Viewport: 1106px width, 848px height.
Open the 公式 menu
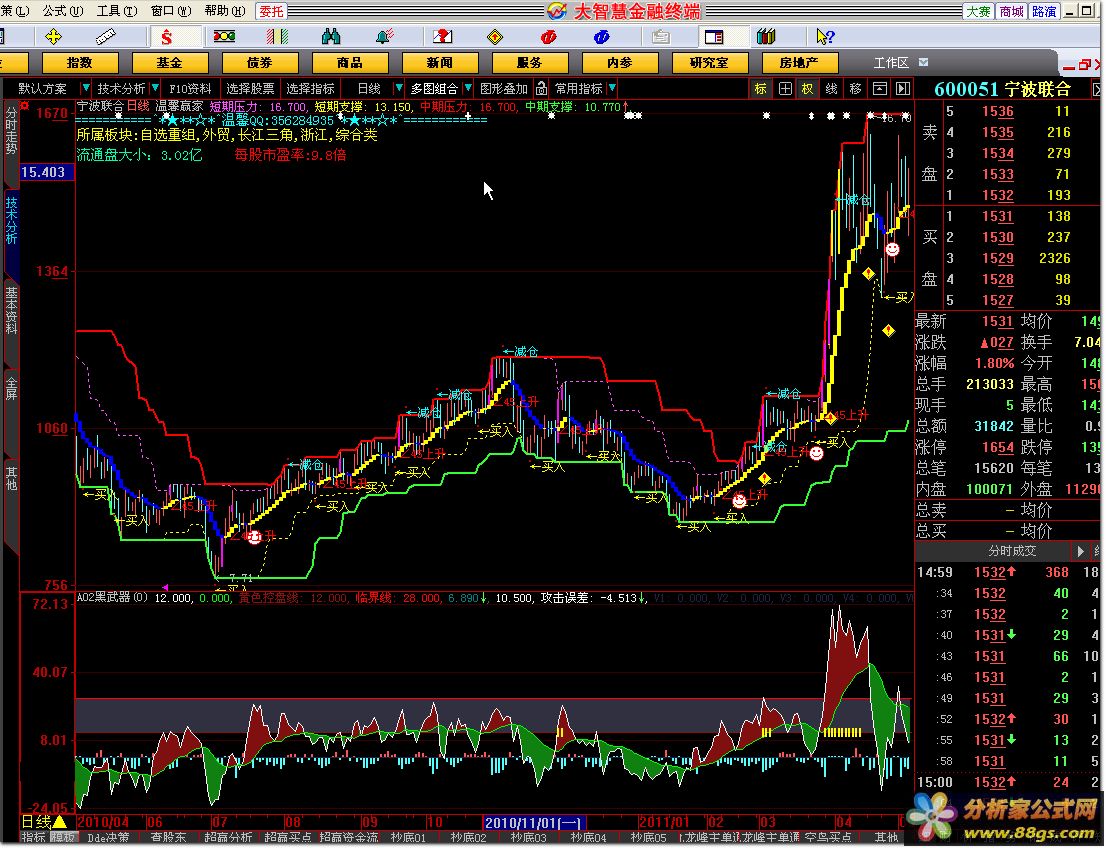pyautogui.click(x=62, y=11)
